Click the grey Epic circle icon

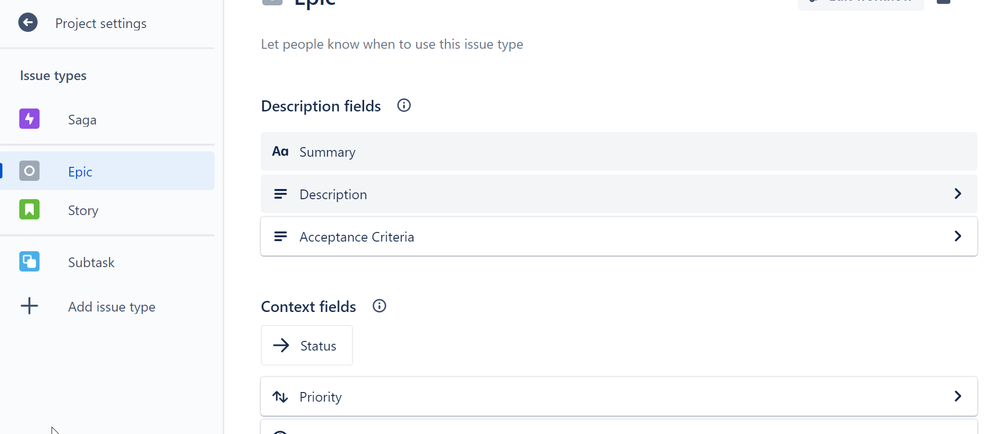point(29,171)
